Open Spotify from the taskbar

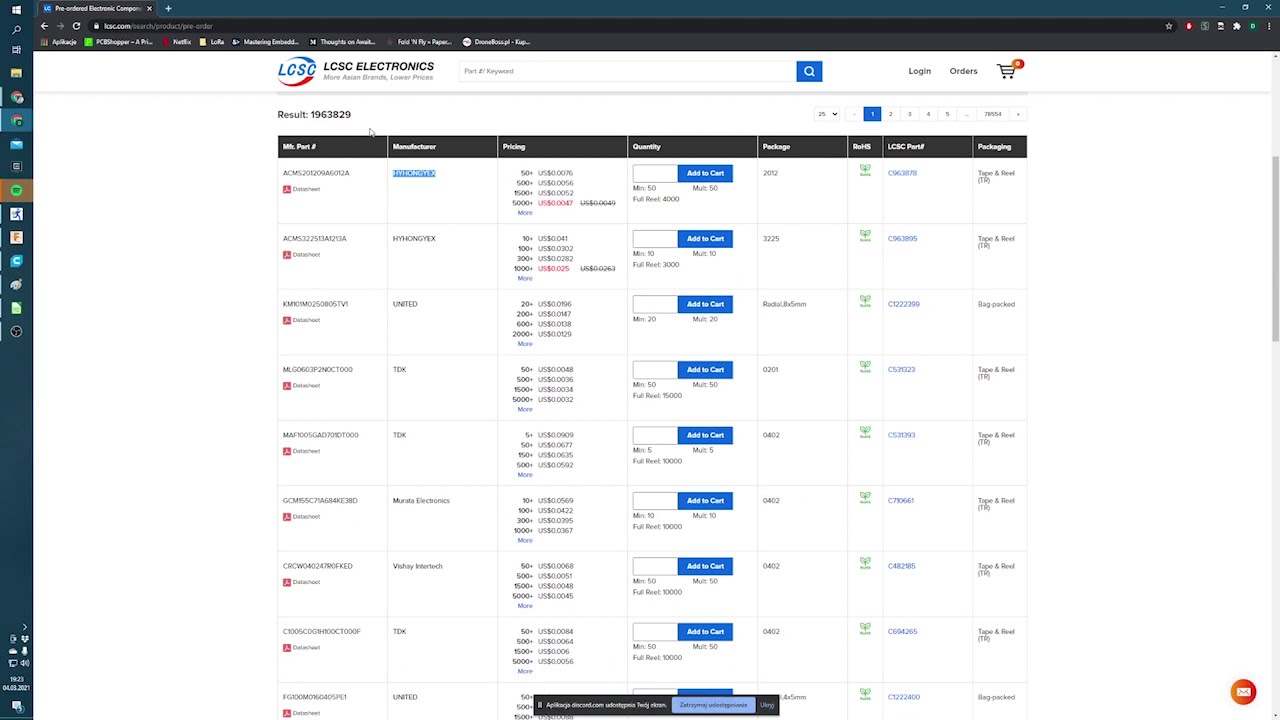16,190
